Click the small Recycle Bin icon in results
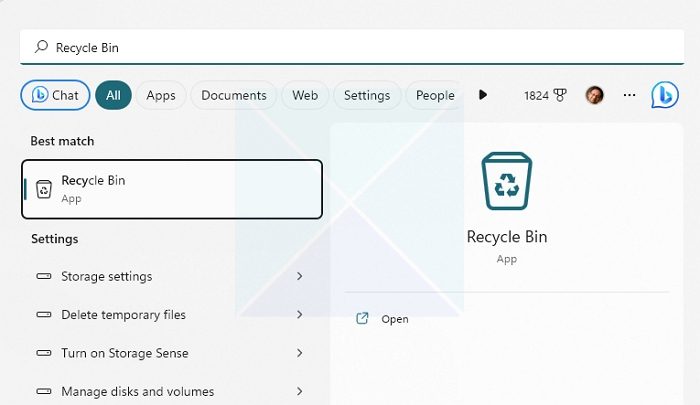 [44, 189]
